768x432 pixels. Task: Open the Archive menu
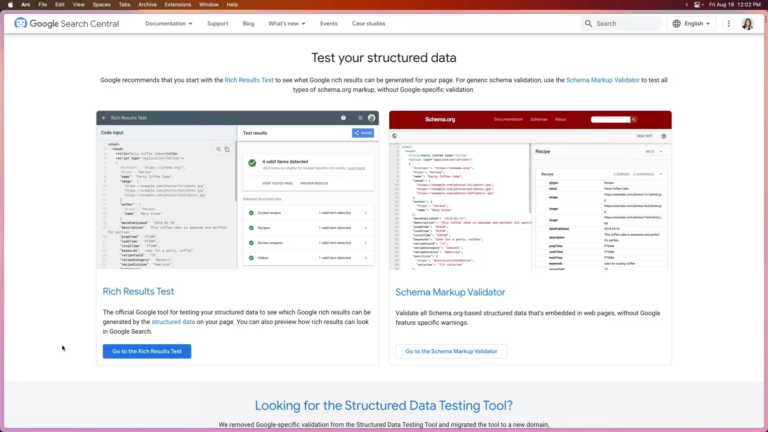coord(147,4)
